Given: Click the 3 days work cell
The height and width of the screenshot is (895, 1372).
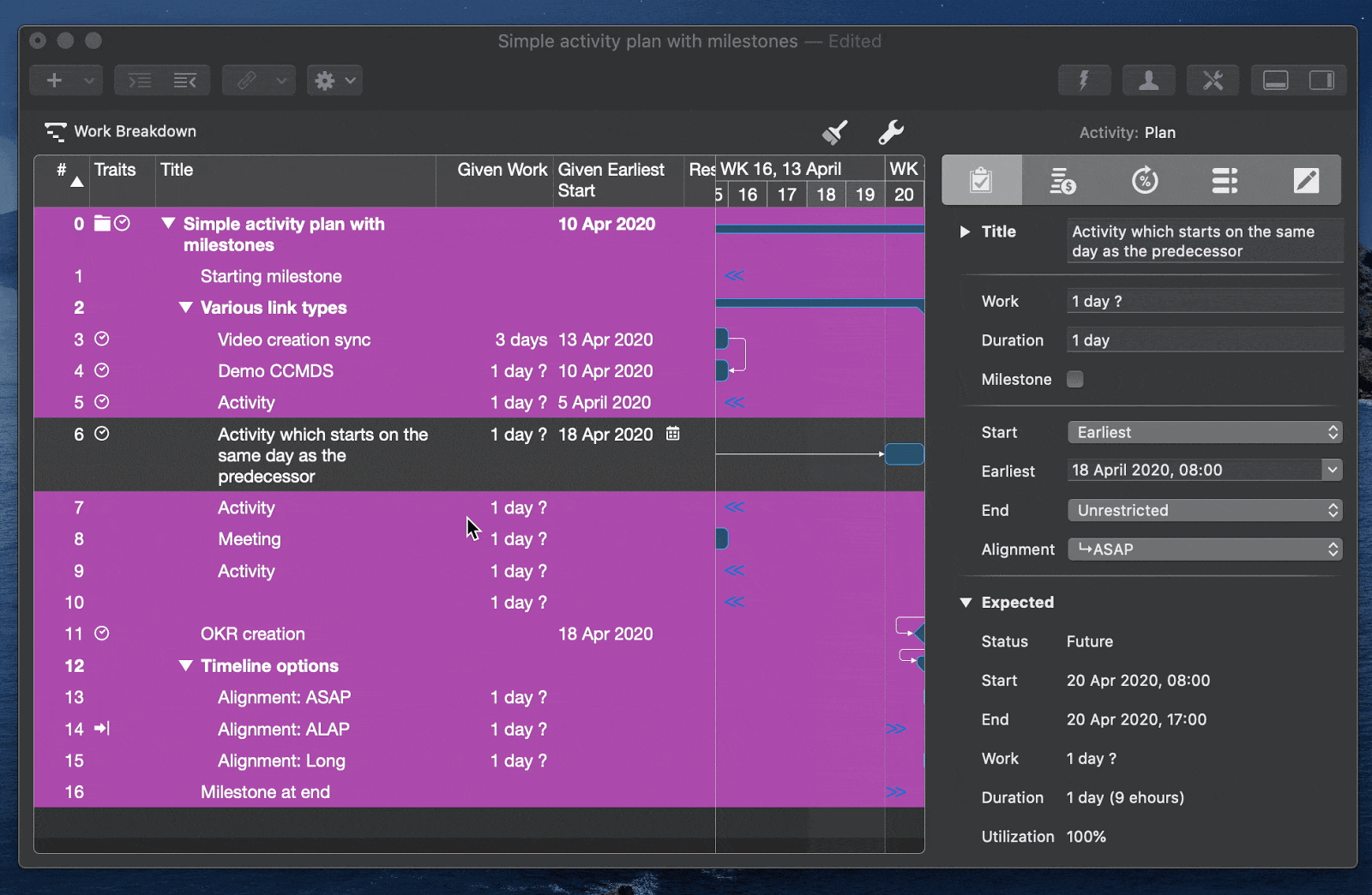Looking at the screenshot, I should click(x=521, y=339).
